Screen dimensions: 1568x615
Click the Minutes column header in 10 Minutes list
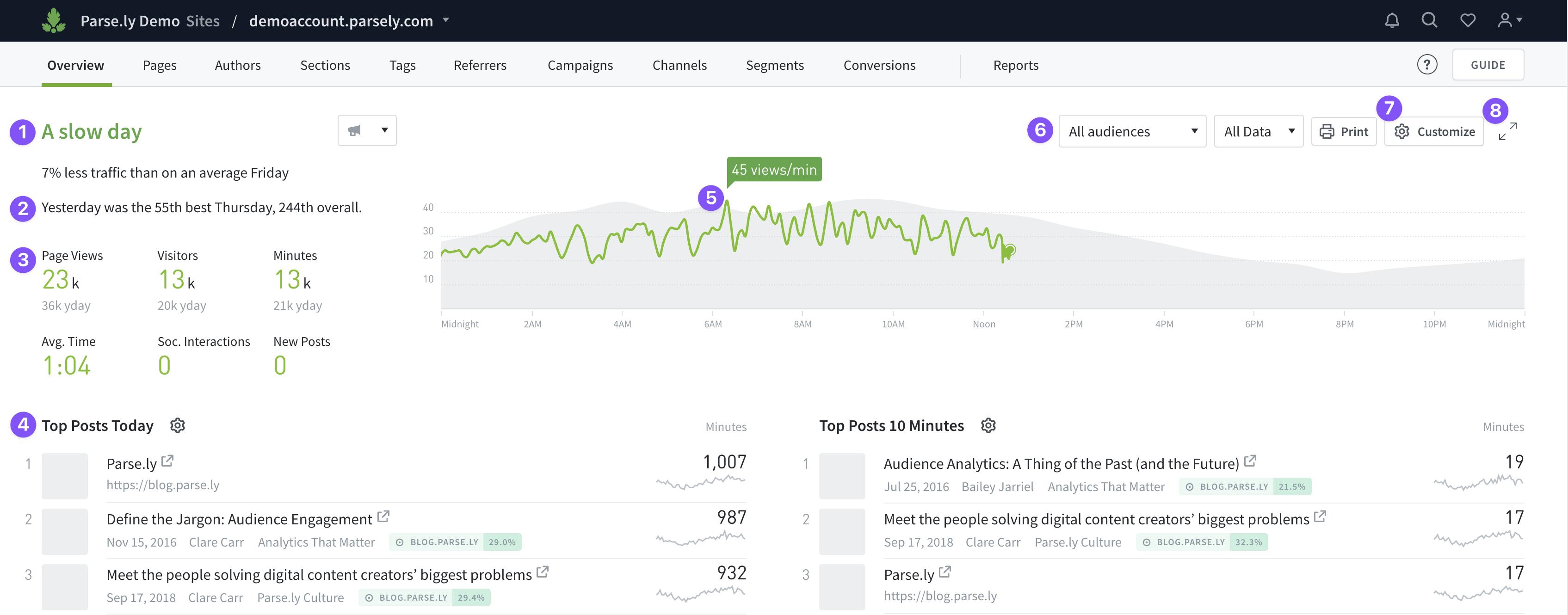(1503, 426)
